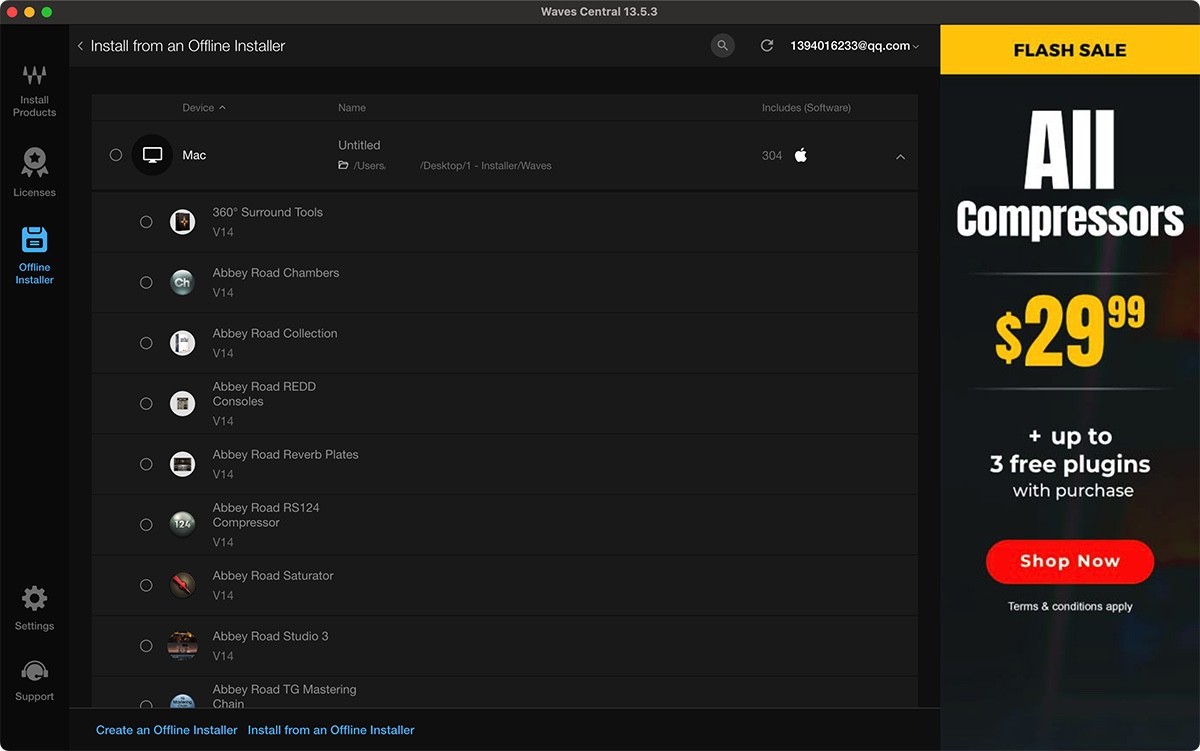Select the 360° Surround Tools radio button
This screenshot has width=1200, height=751.
point(146,222)
